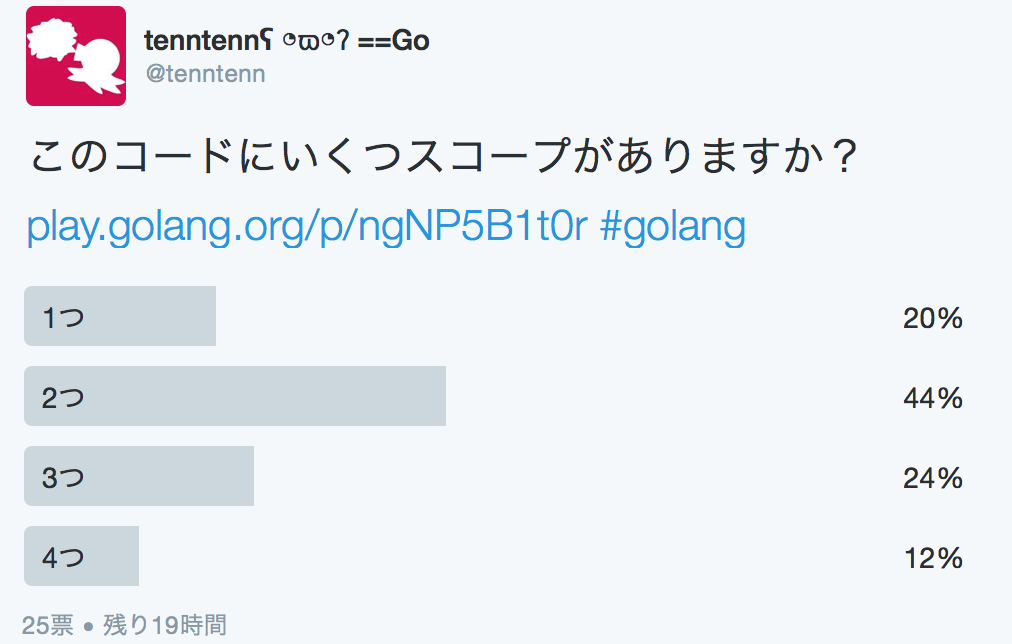1012x644 pixels.
Task: Click the 44% result label
Action: coord(932,397)
